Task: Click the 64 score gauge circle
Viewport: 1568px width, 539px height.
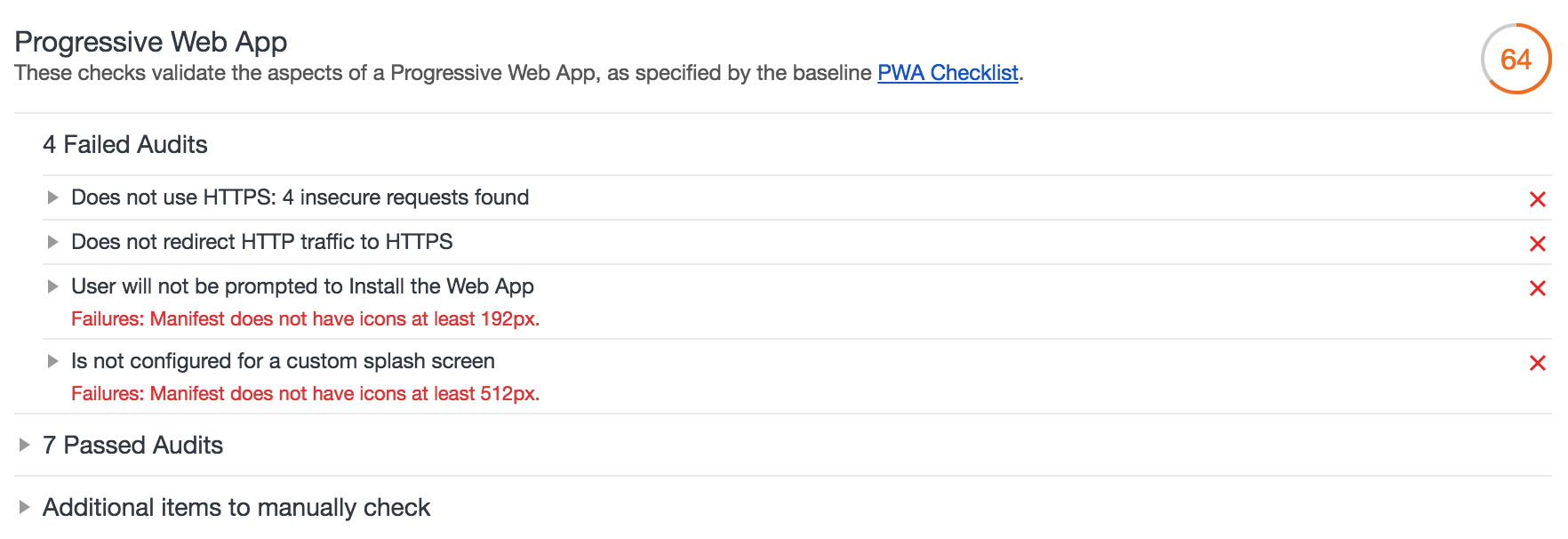Action: coord(1516,60)
